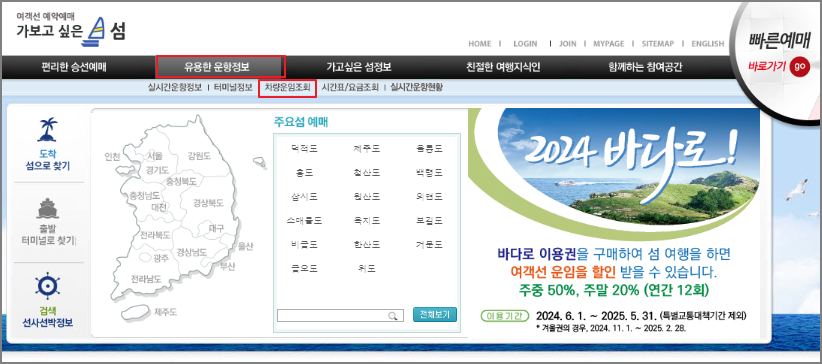Open the 함께하는 참여공간 menu
The width and height of the screenshot is (822, 364).
point(645,67)
